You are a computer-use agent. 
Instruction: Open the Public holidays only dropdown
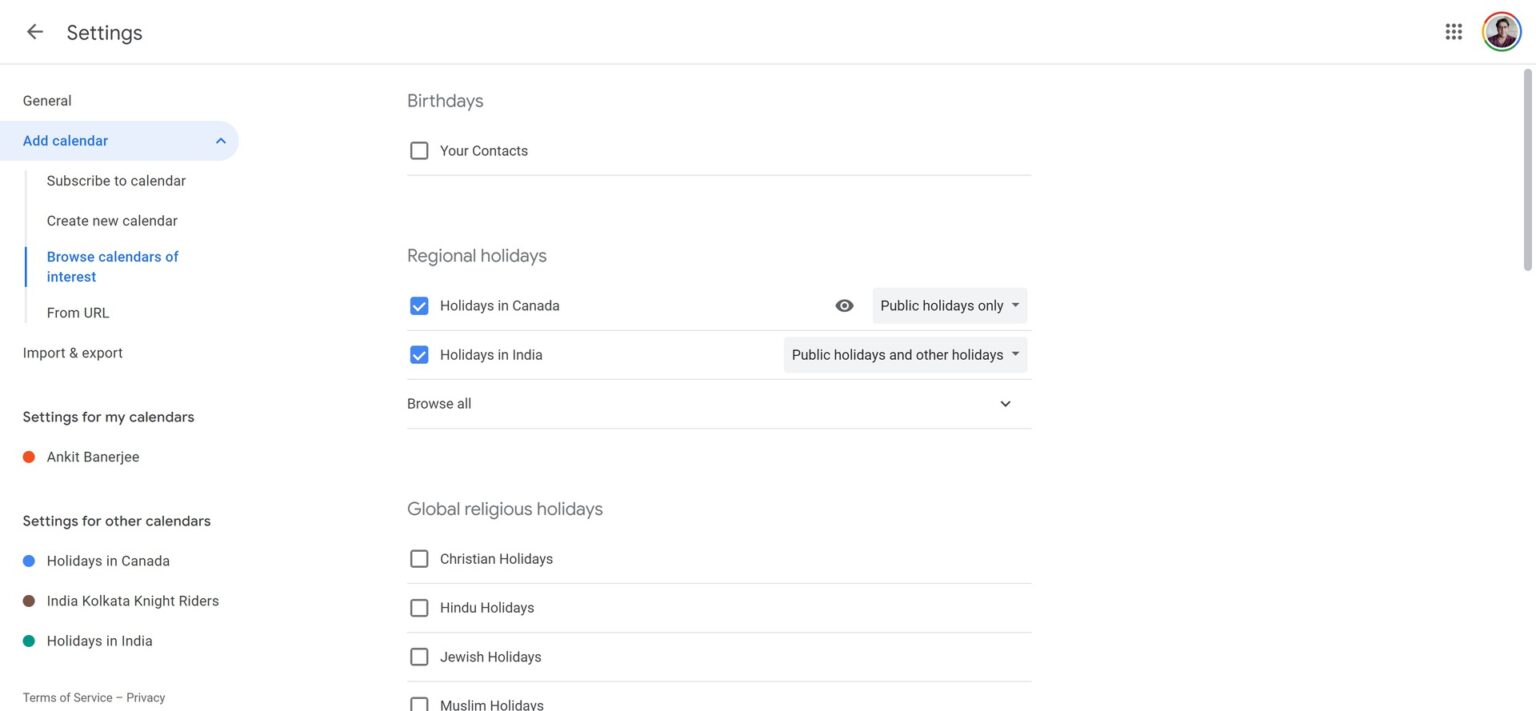click(949, 306)
